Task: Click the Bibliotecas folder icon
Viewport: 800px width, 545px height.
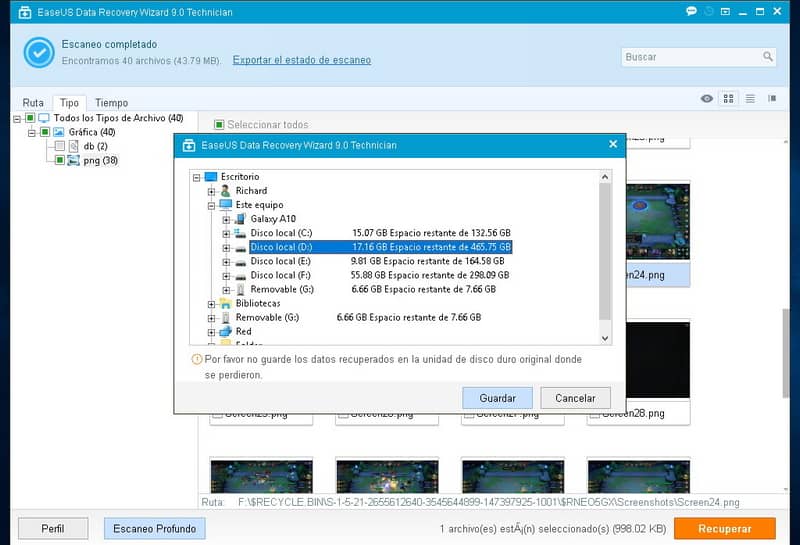Action: (x=226, y=304)
